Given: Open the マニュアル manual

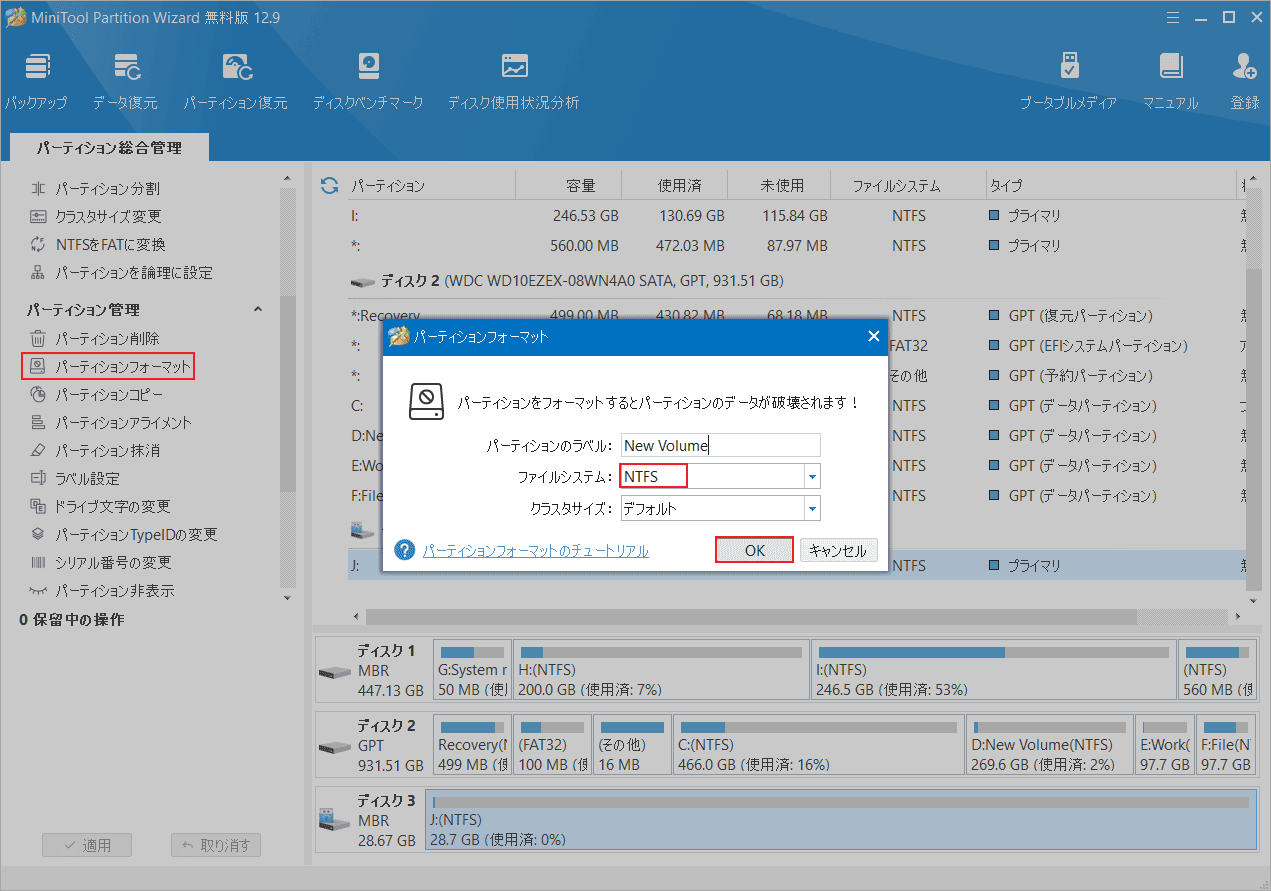Looking at the screenshot, I should pos(1170,81).
